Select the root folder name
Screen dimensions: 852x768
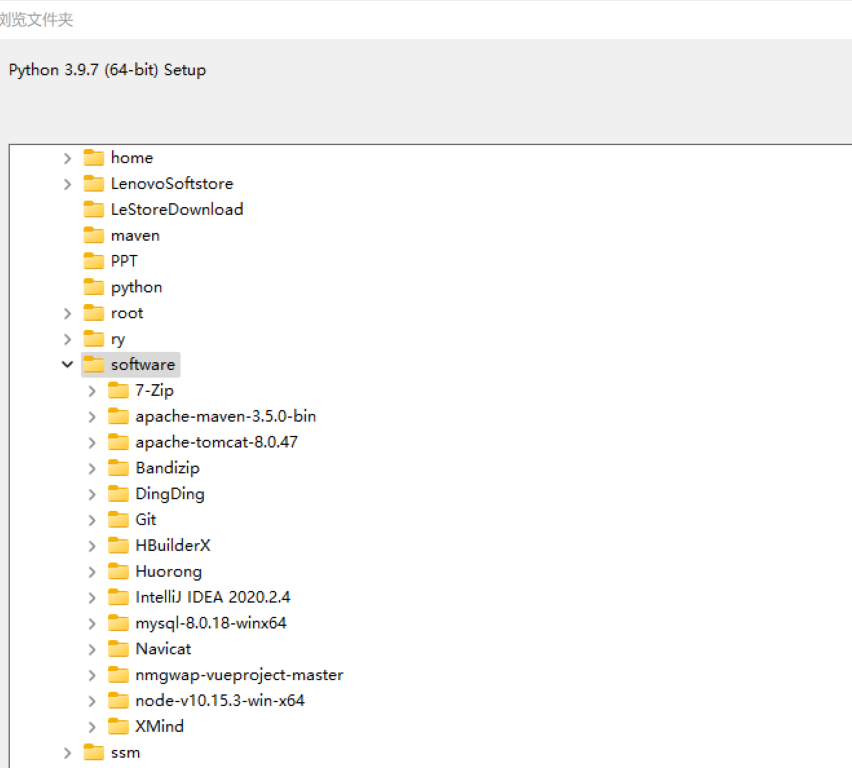point(127,314)
